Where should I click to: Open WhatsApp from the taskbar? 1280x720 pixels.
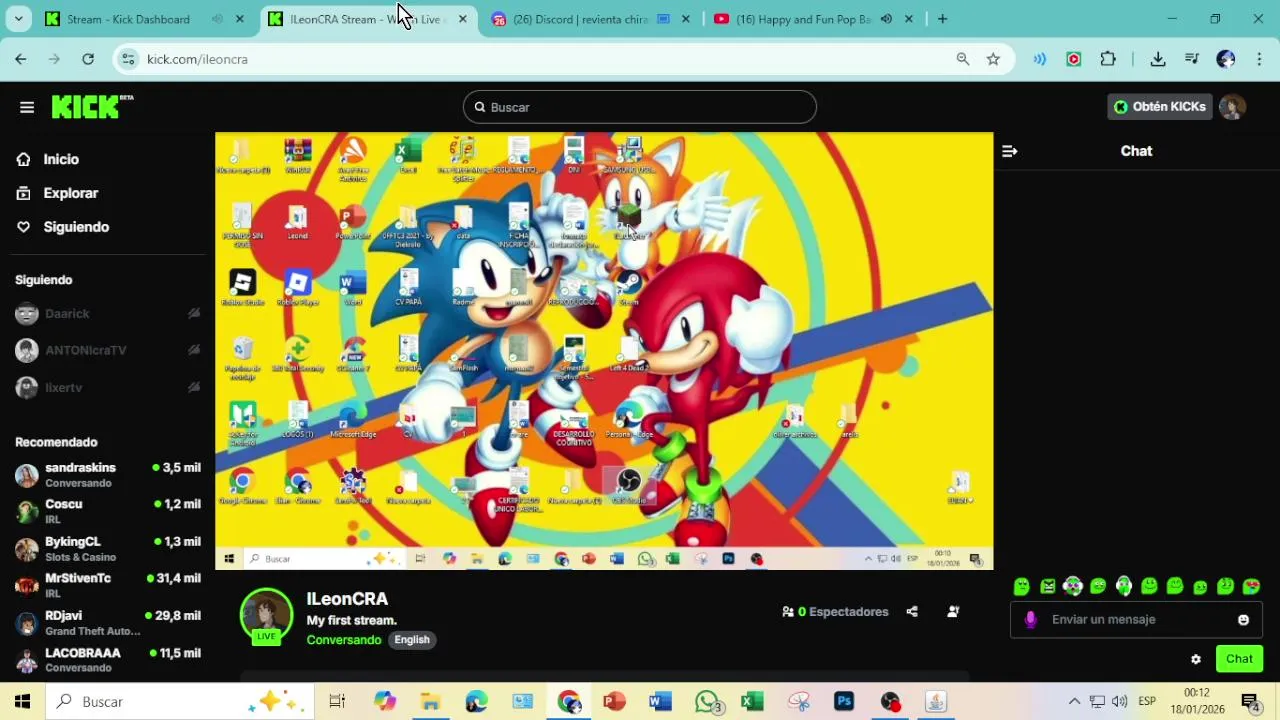point(707,702)
